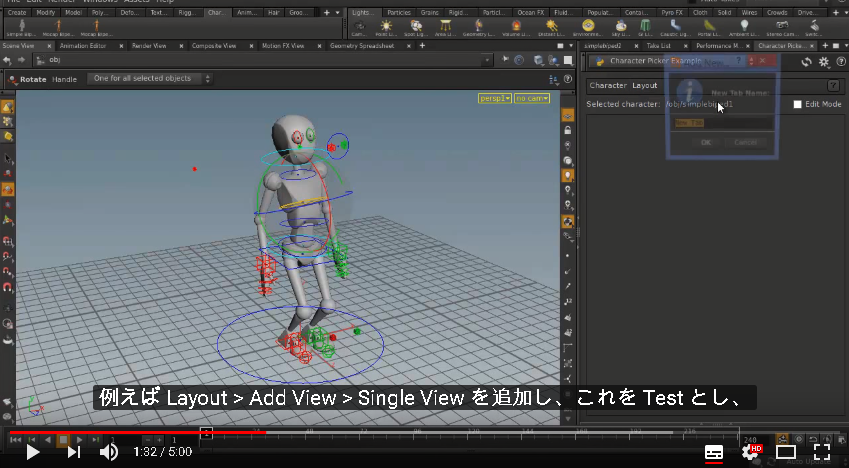Screen dimensions: 849x468
Task: Click the viewport lock icon
Action: [567, 131]
